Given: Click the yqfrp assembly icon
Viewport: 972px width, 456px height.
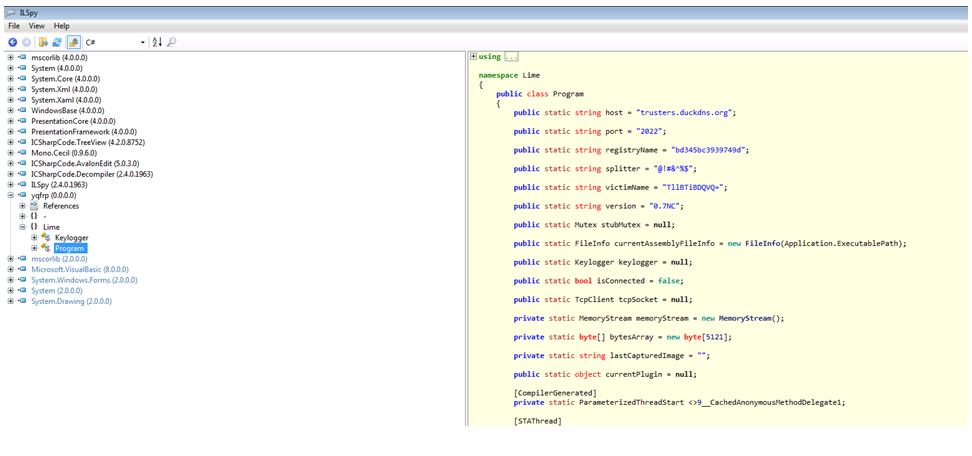Looking at the screenshot, I should pos(22,195).
